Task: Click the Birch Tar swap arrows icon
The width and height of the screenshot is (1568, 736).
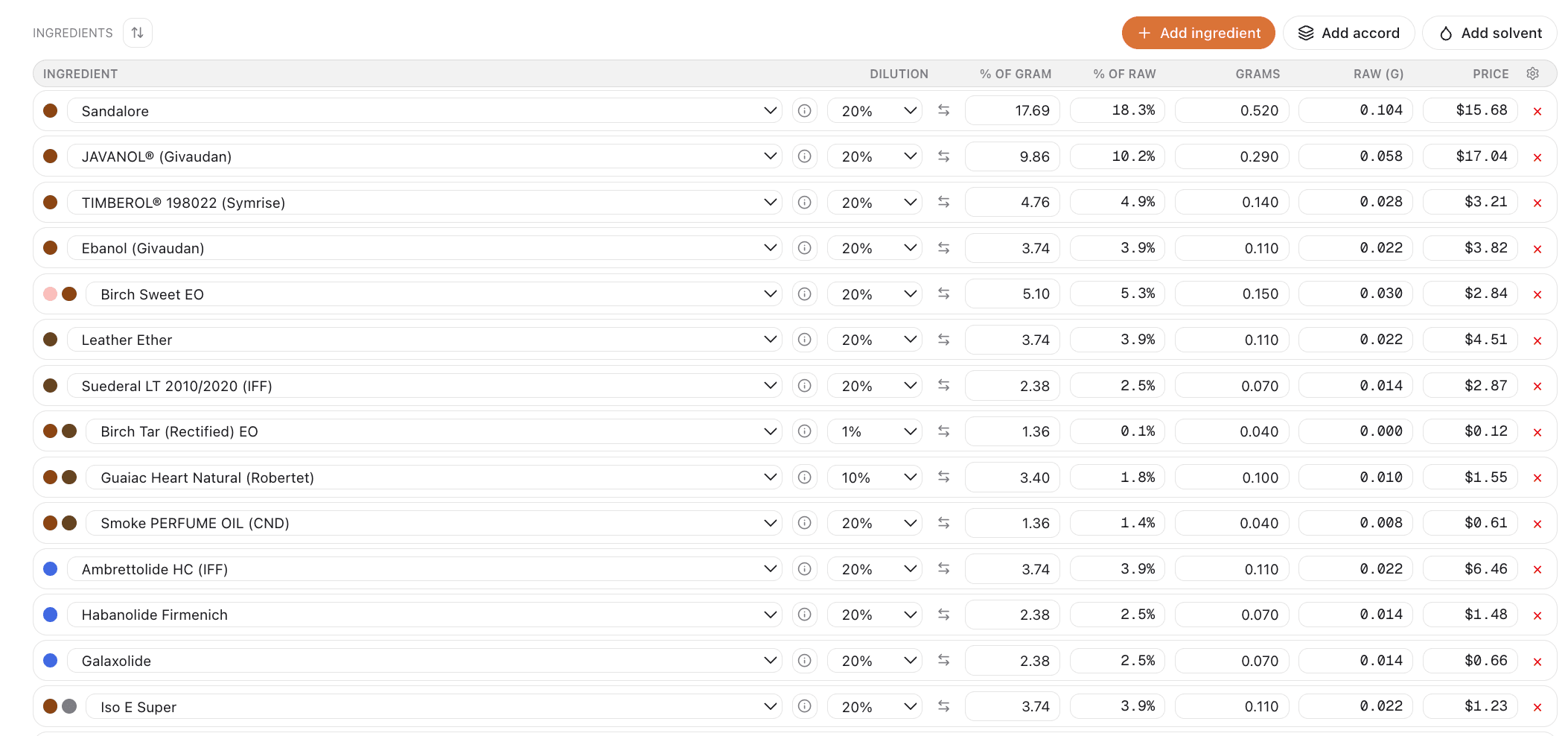Action: click(943, 431)
